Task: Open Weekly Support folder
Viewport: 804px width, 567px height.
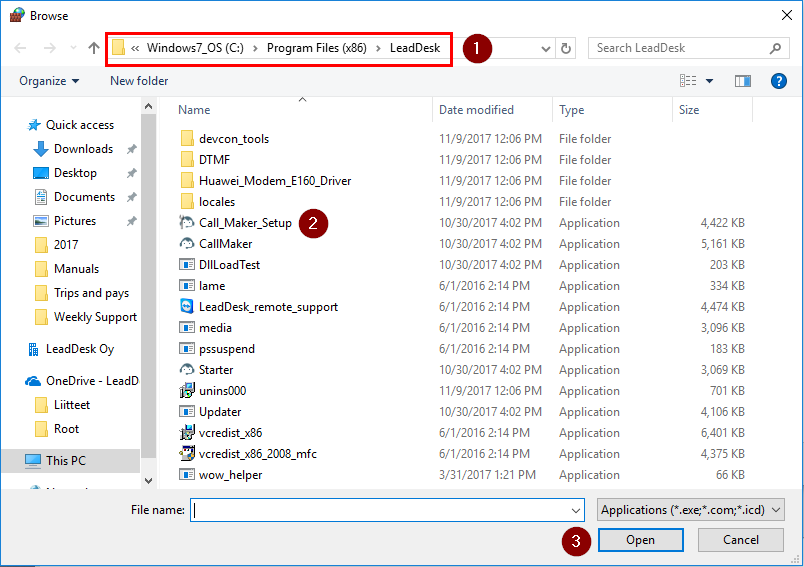Action: [x=95, y=317]
